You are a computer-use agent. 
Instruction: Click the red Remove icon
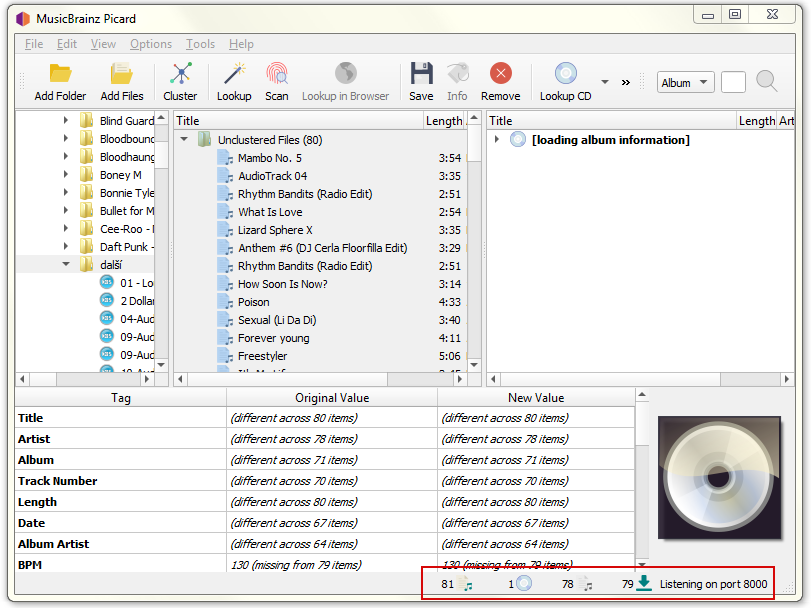click(x=501, y=73)
